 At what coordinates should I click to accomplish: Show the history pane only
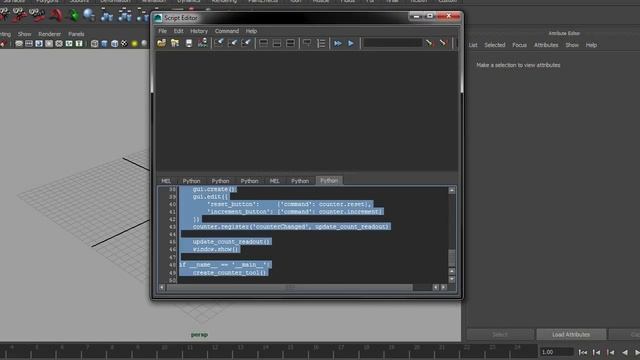263,43
